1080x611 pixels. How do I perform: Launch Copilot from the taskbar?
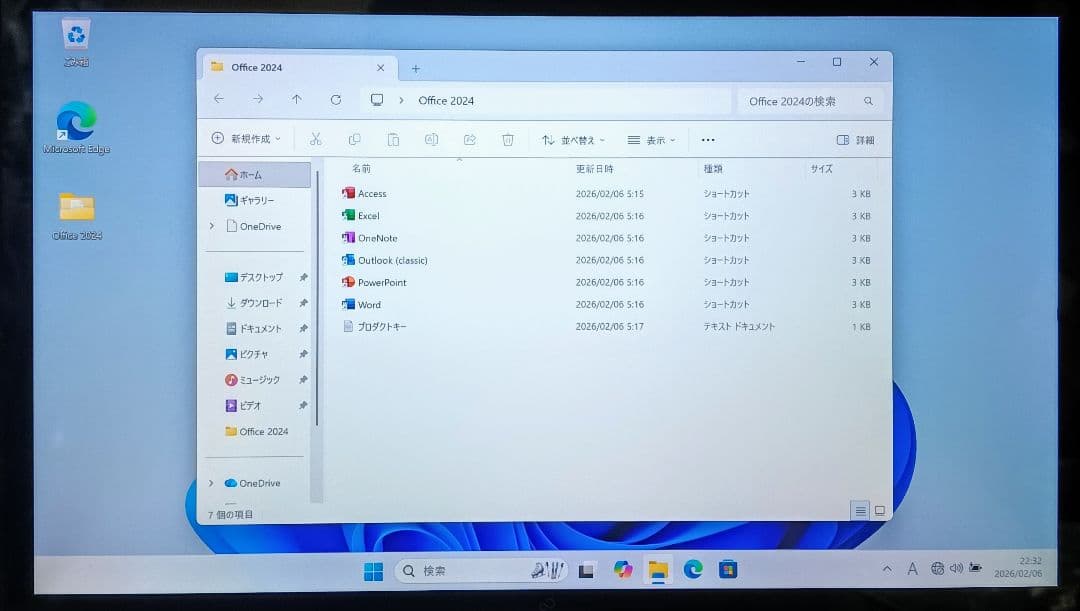click(623, 570)
